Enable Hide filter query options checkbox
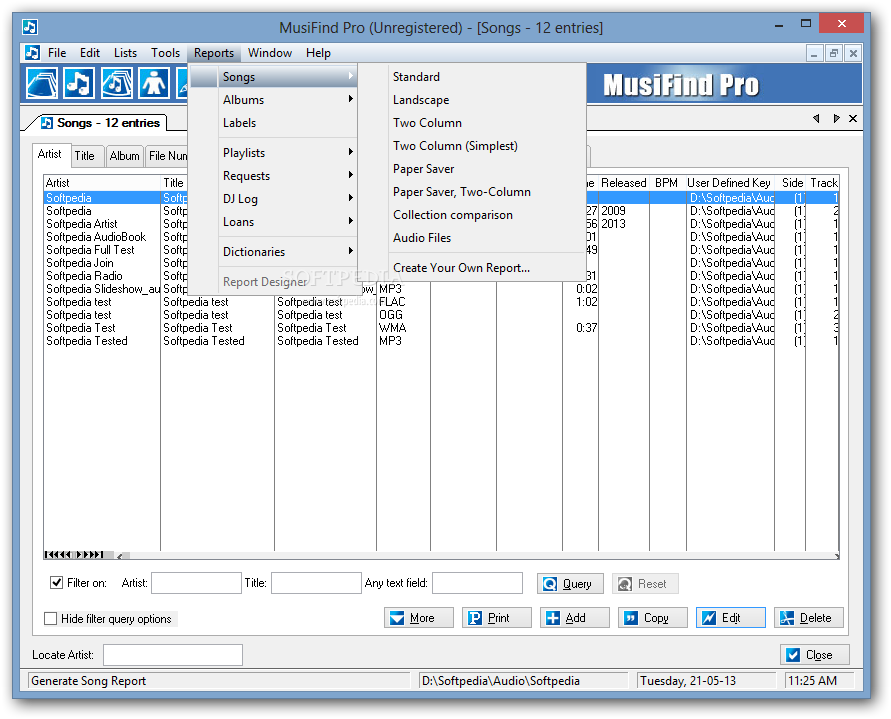This screenshot has height=719, width=891. pos(51,618)
